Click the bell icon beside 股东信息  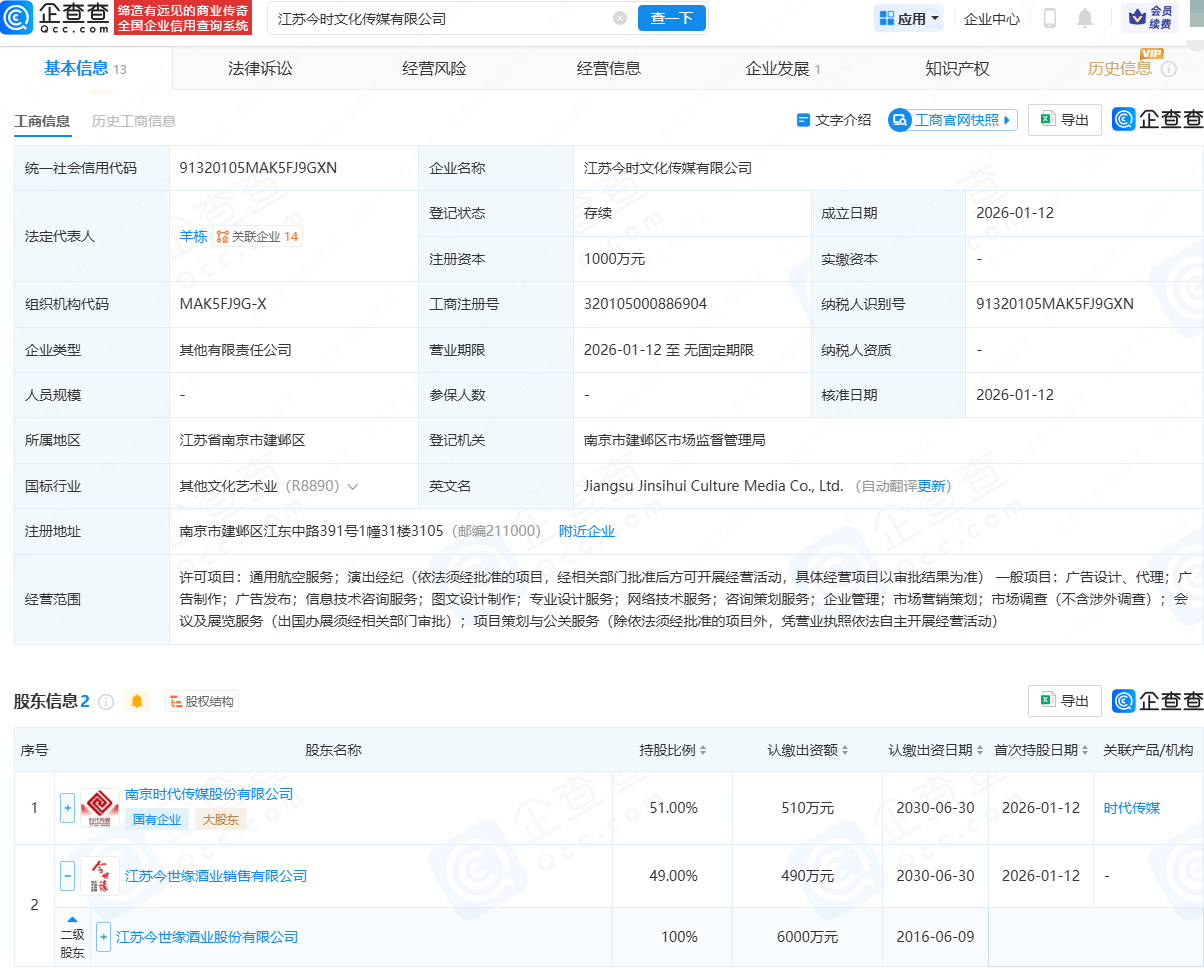(137, 701)
